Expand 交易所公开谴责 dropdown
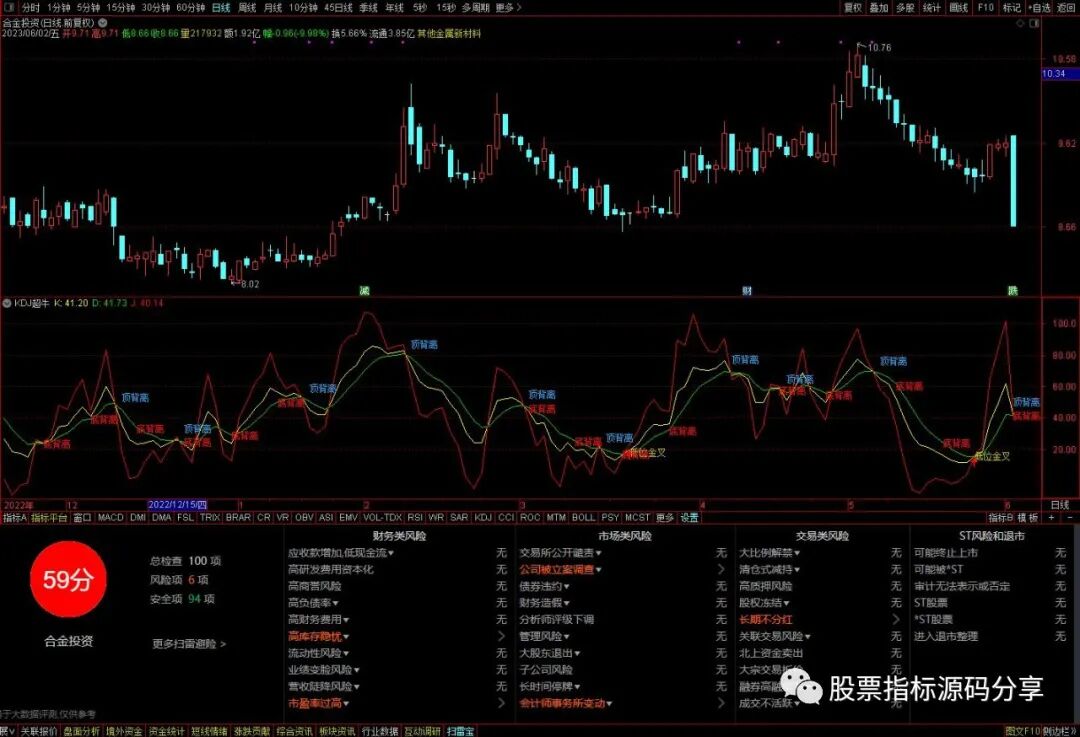1080x737 pixels. point(561,552)
